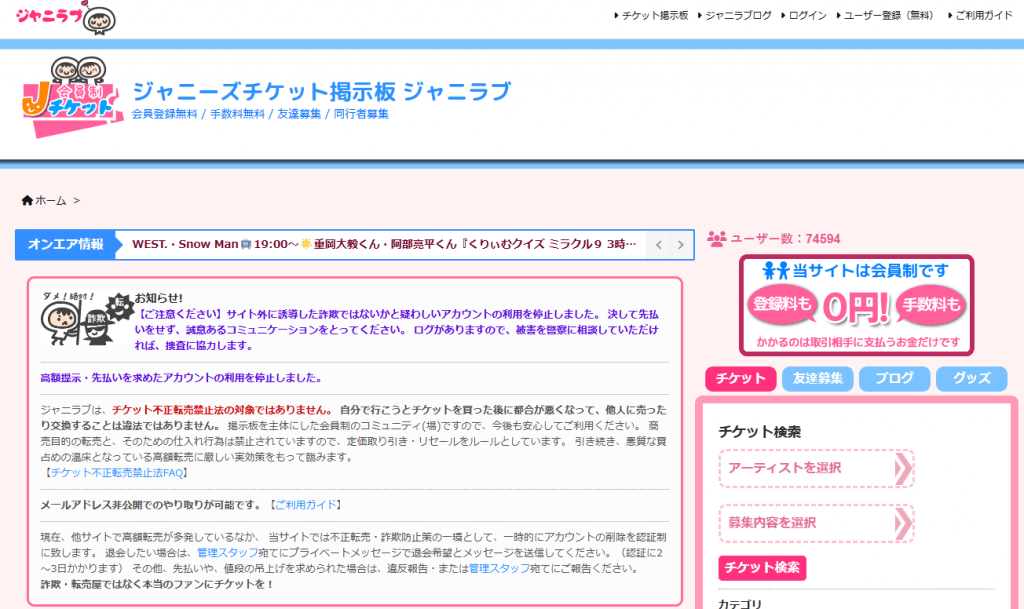Click the ダメ!絶対! scam warning illustration
1024x609 pixels.
tap(87, 319)
